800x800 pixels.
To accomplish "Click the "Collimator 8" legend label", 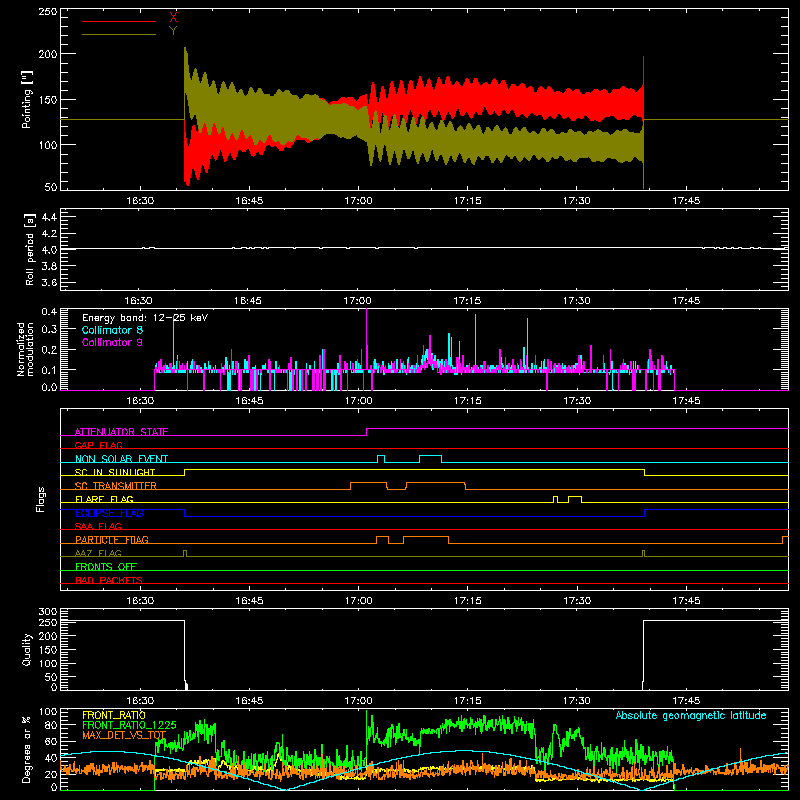I will pyautogui.click(x=112, y=330).
